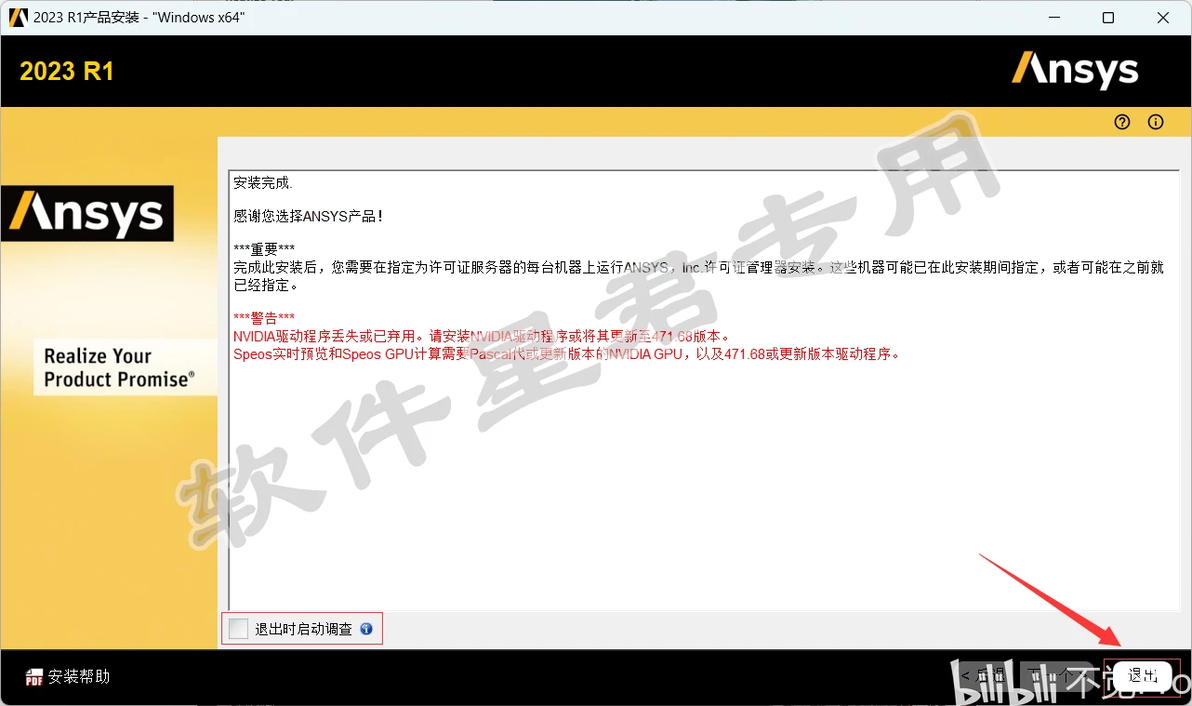1192x706 pixels.
Task: Minimize the installer window
Action: pos(1054,17)
